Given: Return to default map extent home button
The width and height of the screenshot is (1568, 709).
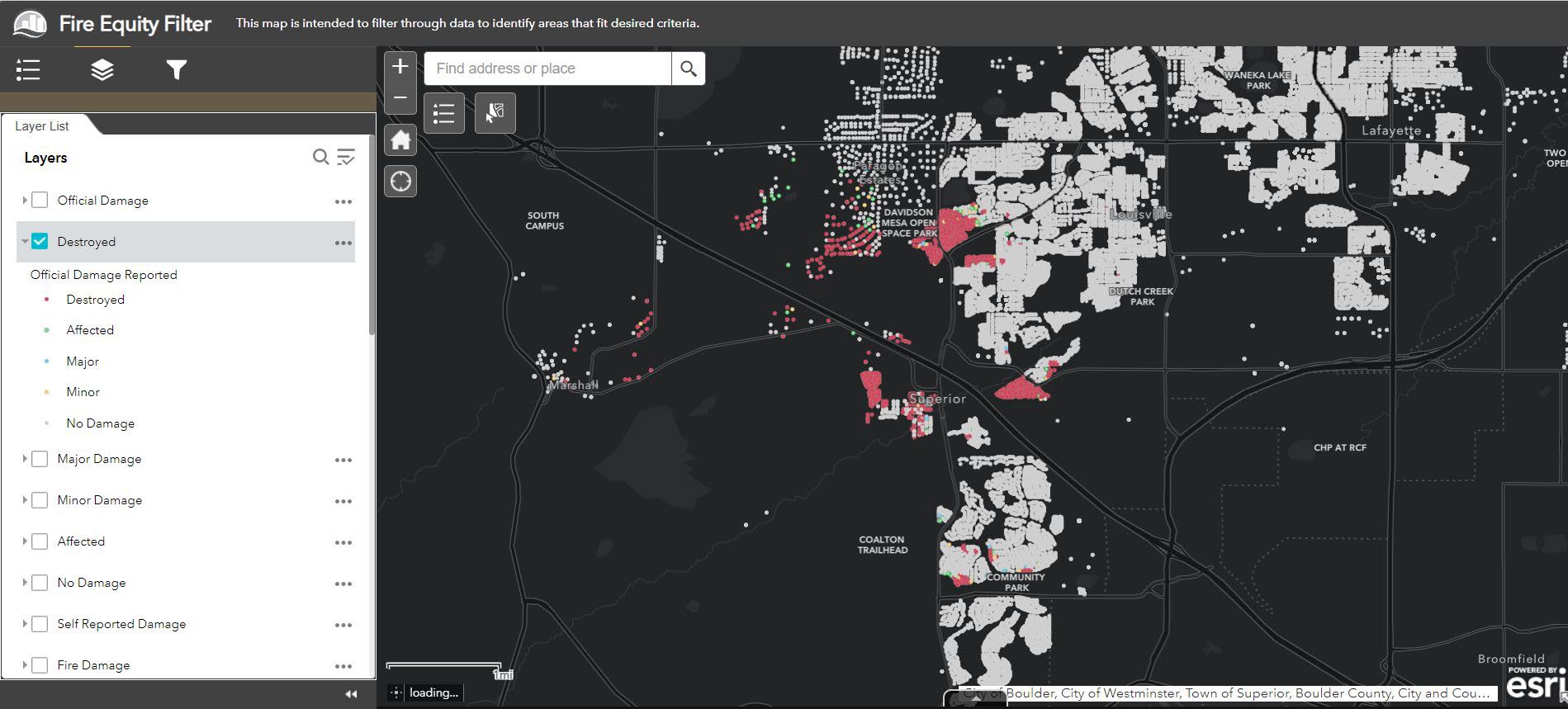Looking at the screenshot, I should 400,140.
